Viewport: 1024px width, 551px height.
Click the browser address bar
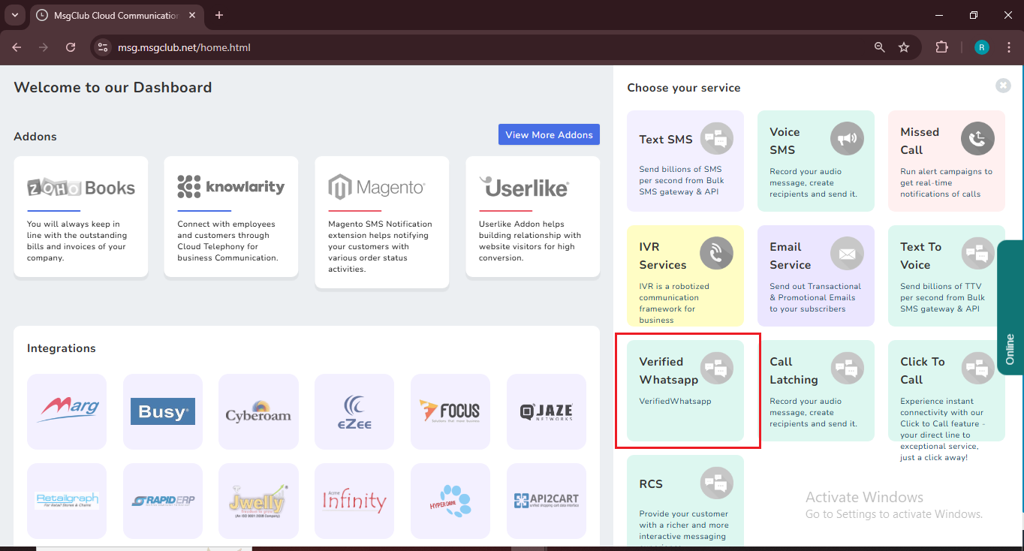point(480,47)
